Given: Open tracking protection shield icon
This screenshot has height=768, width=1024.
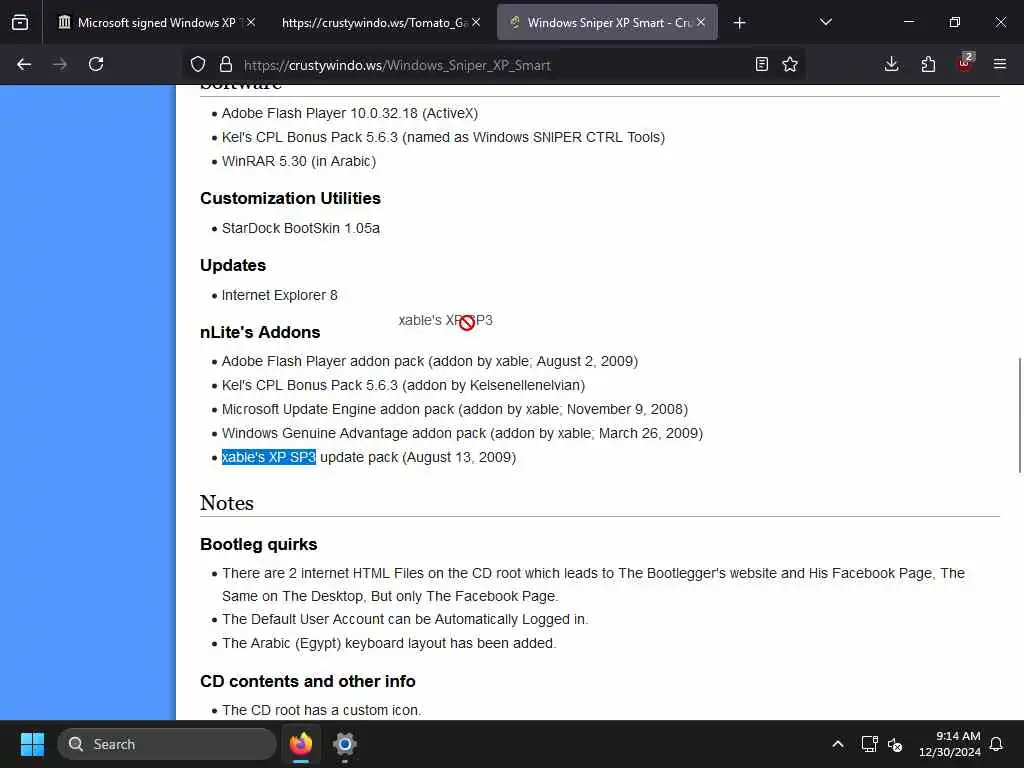Looking at the screenshot, I should (198, 64).
